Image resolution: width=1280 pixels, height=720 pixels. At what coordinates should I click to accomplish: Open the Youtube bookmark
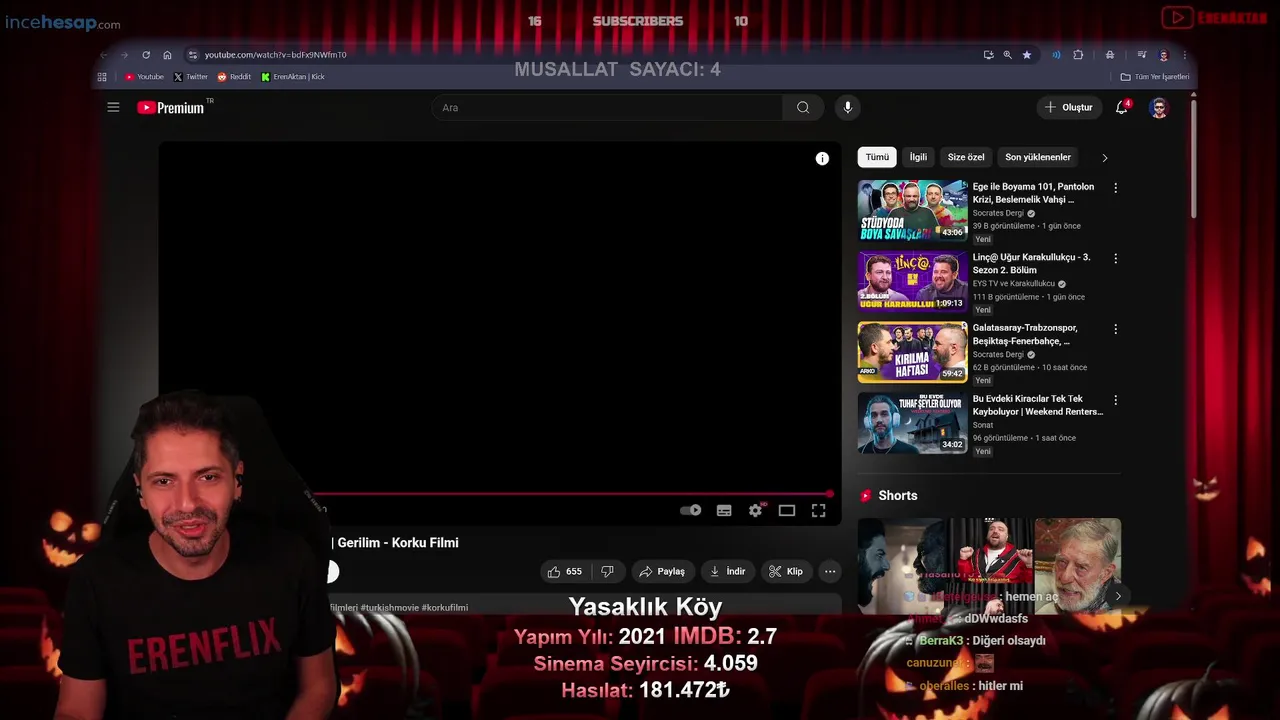[x=145, y=77]
